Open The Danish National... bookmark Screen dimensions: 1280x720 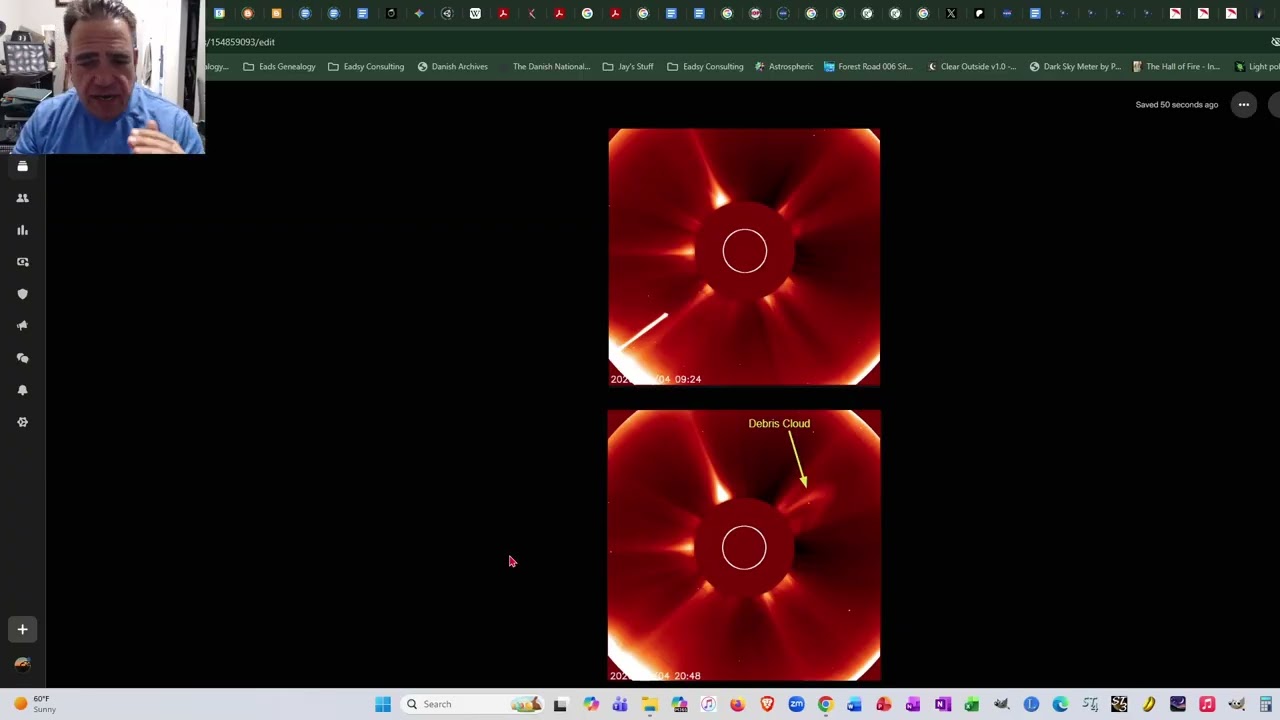click(544, 67)
